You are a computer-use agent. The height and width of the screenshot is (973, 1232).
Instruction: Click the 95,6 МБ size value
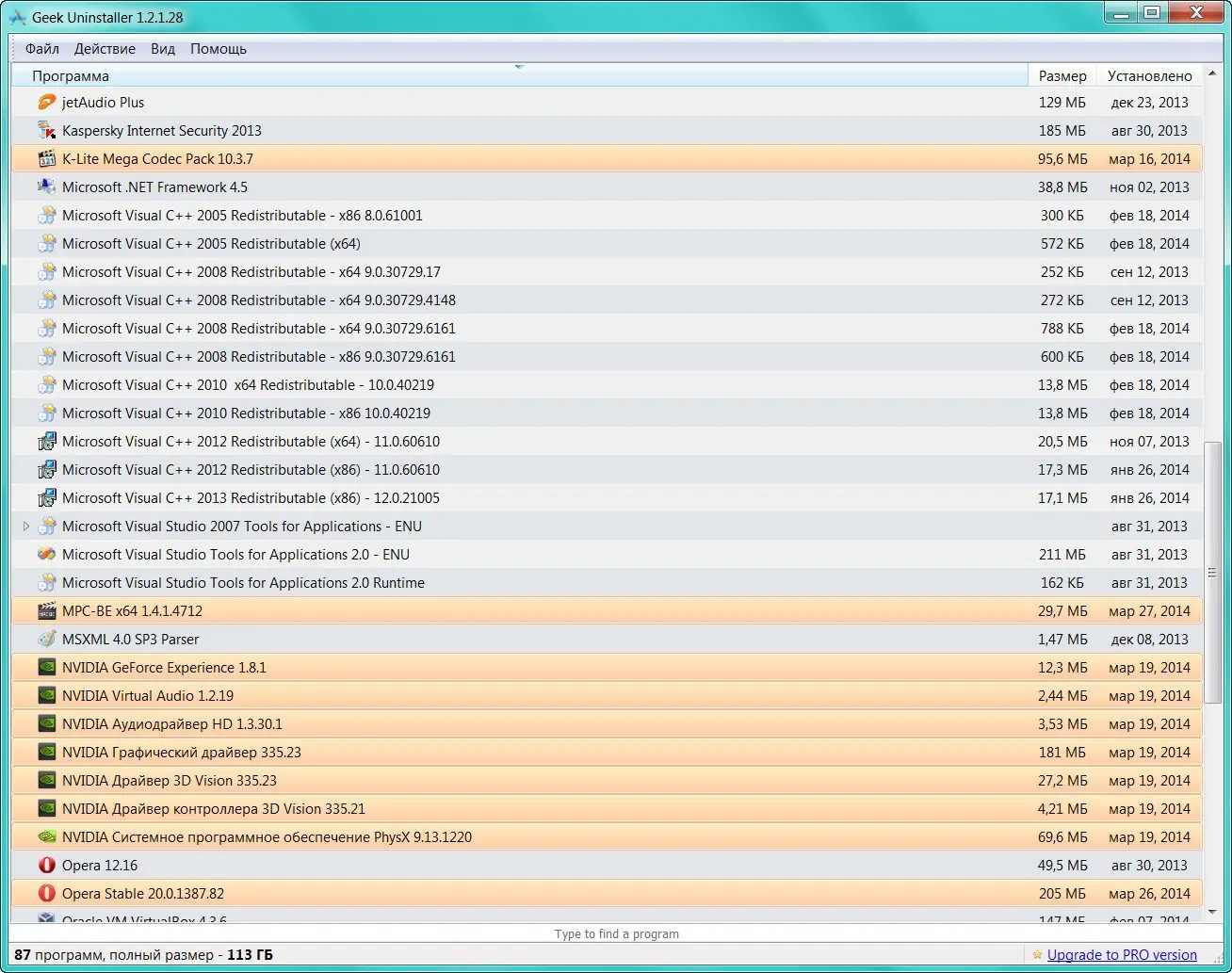click(x=1062, y=158)
